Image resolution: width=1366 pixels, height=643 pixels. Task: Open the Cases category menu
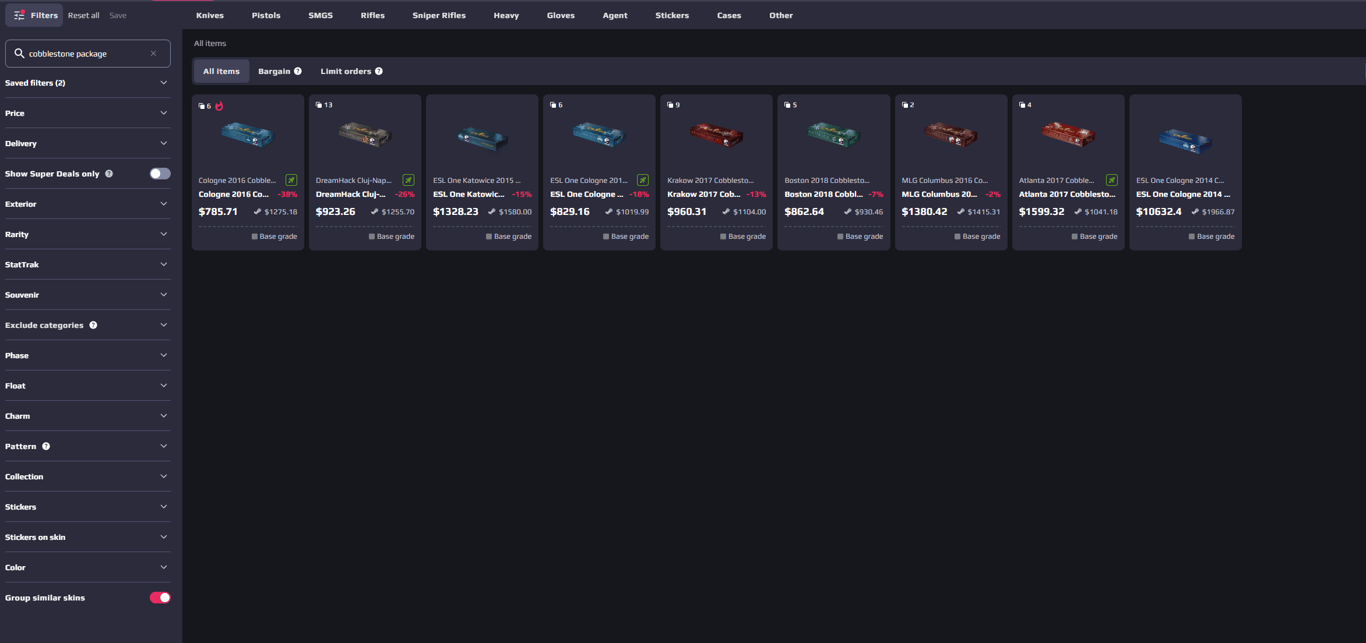coord(729,15)
